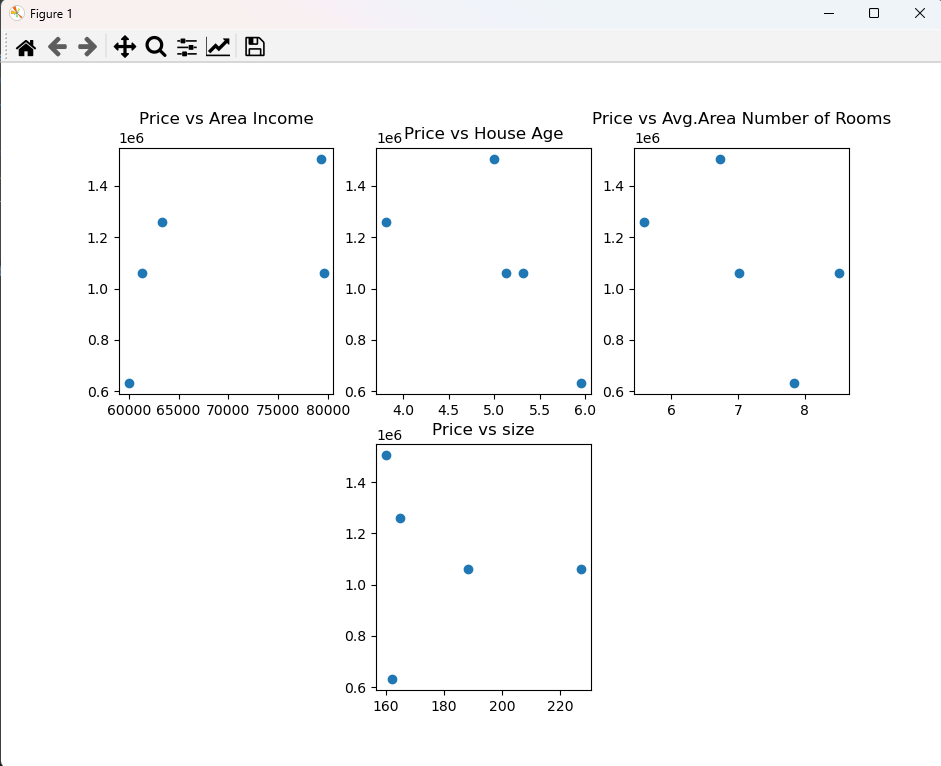This screenshot has width=941, height=766.
Task: Activate the Pan axes tool
Action: point(125,47)
